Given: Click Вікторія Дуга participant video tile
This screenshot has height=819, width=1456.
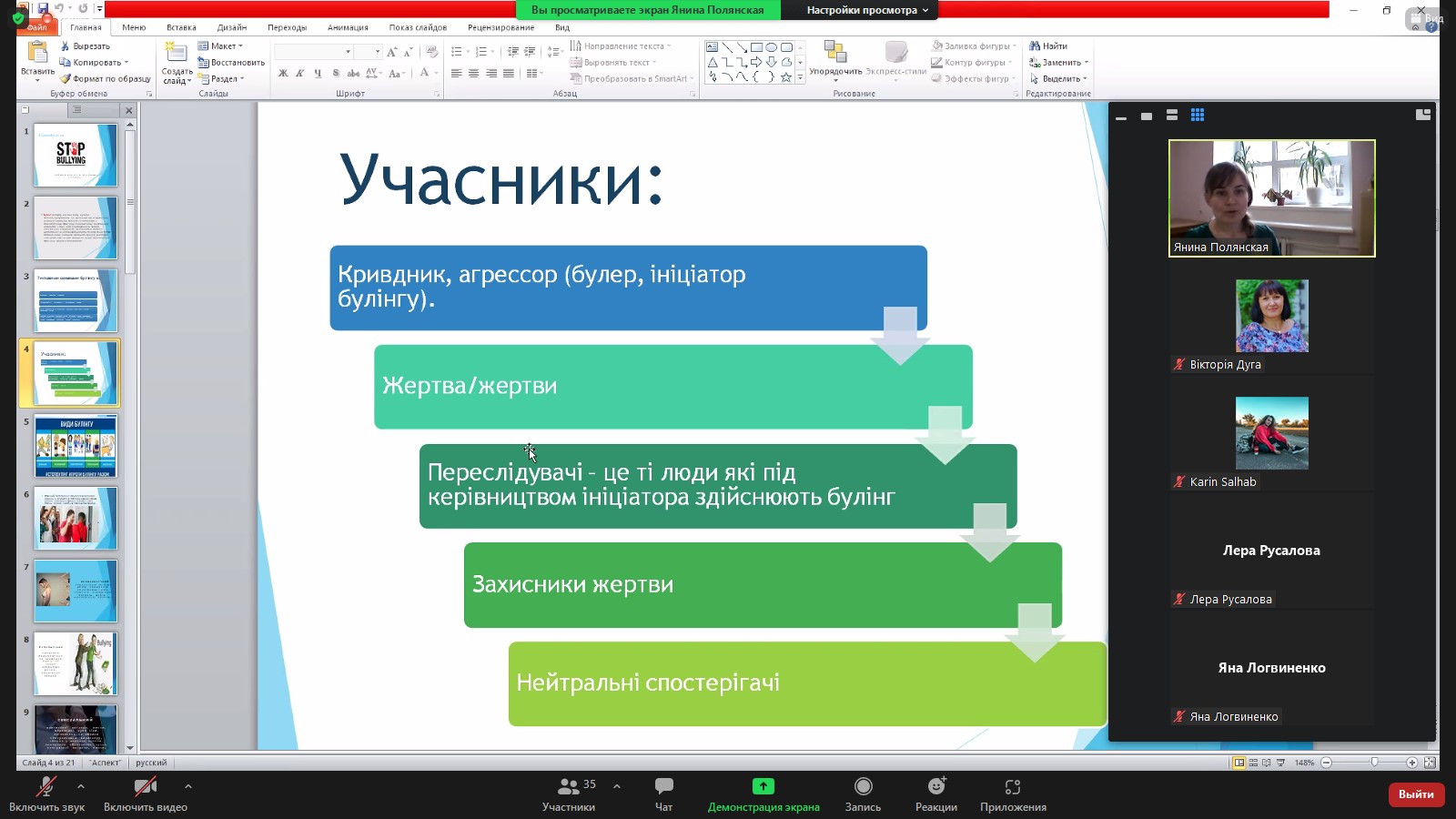Looking at the screenshot, I should click(1271, 316).
